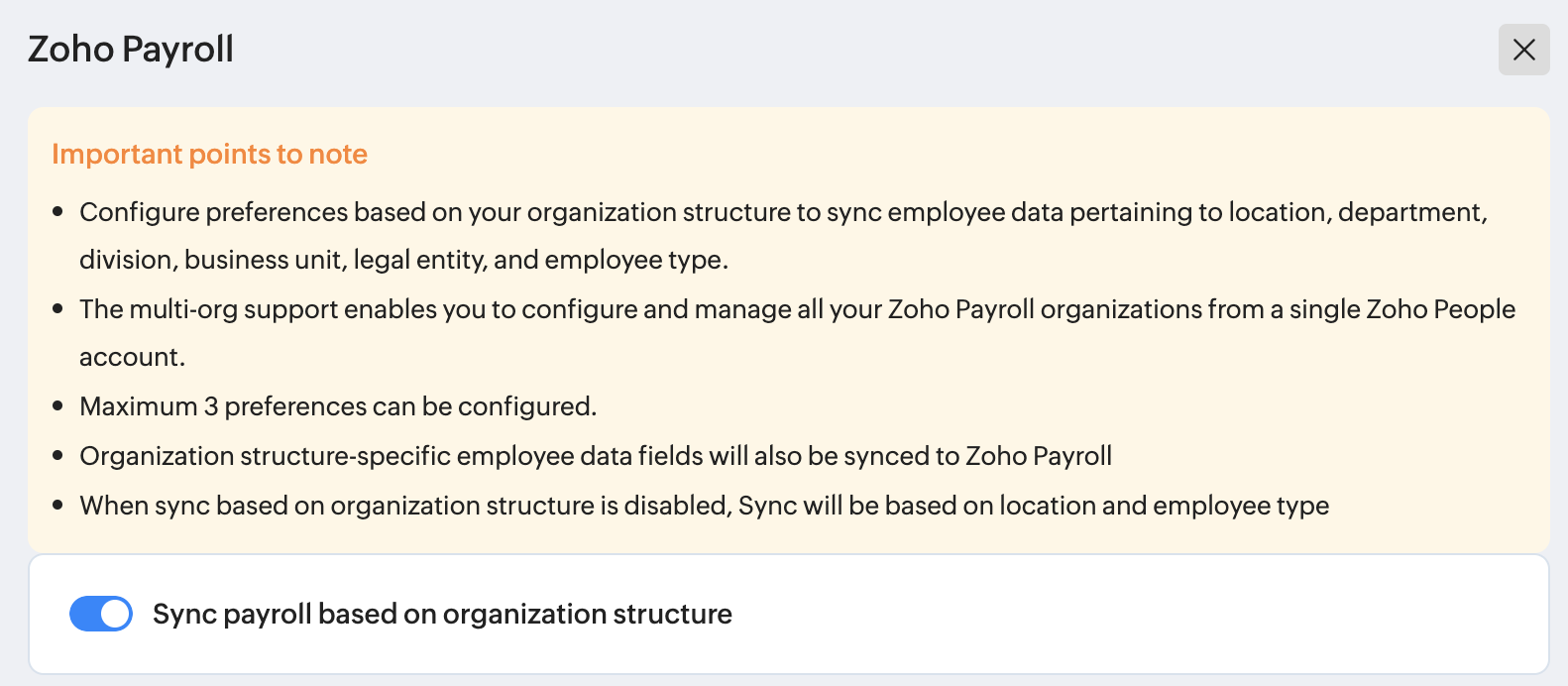Close the Zoho Payroll dialog
This screenshot has width=1568, height=686.
(1523, 50)
